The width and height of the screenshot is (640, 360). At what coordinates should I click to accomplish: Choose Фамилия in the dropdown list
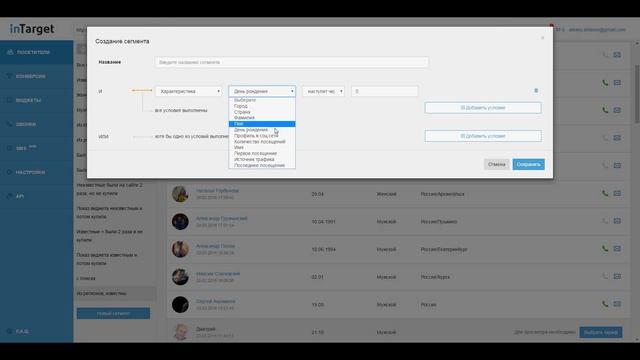[262, 118]
